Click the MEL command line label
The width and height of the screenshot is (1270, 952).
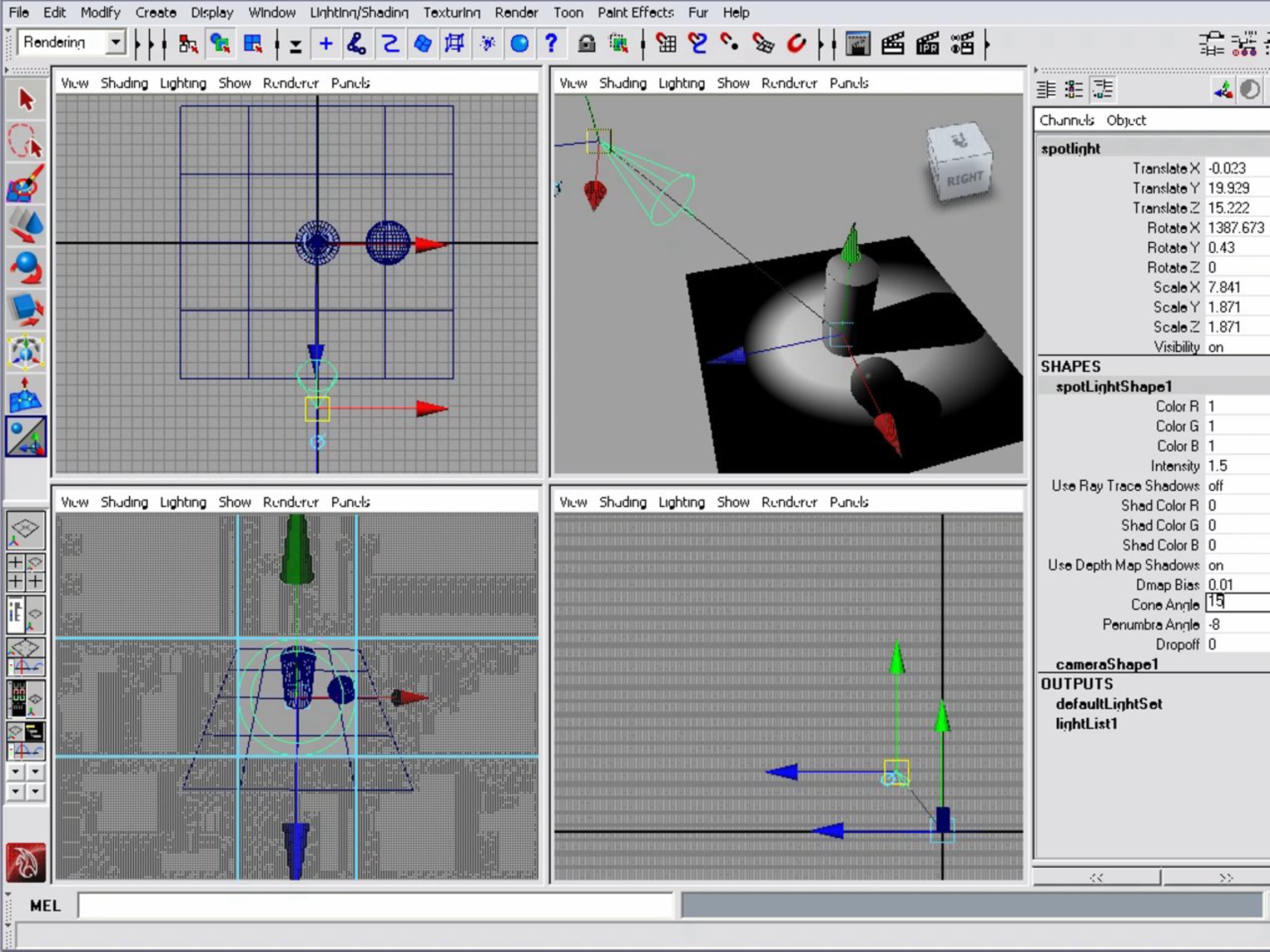[45, 906]
